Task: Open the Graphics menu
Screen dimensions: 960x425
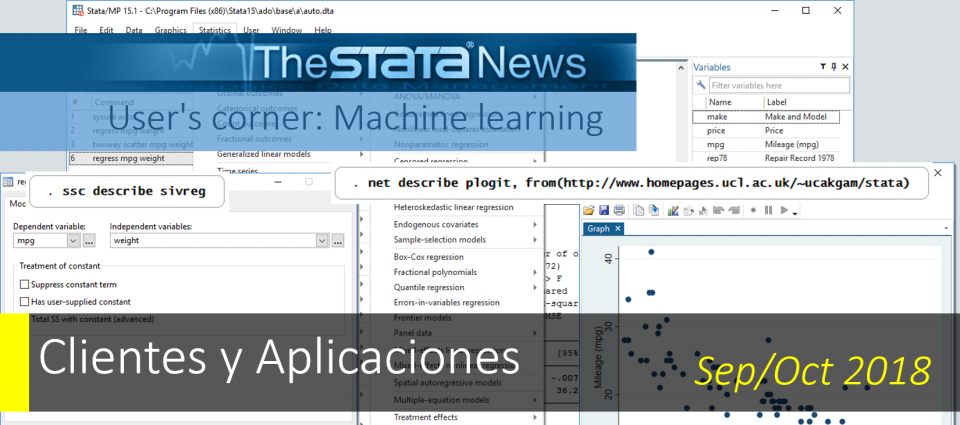Action: (171, 30)
